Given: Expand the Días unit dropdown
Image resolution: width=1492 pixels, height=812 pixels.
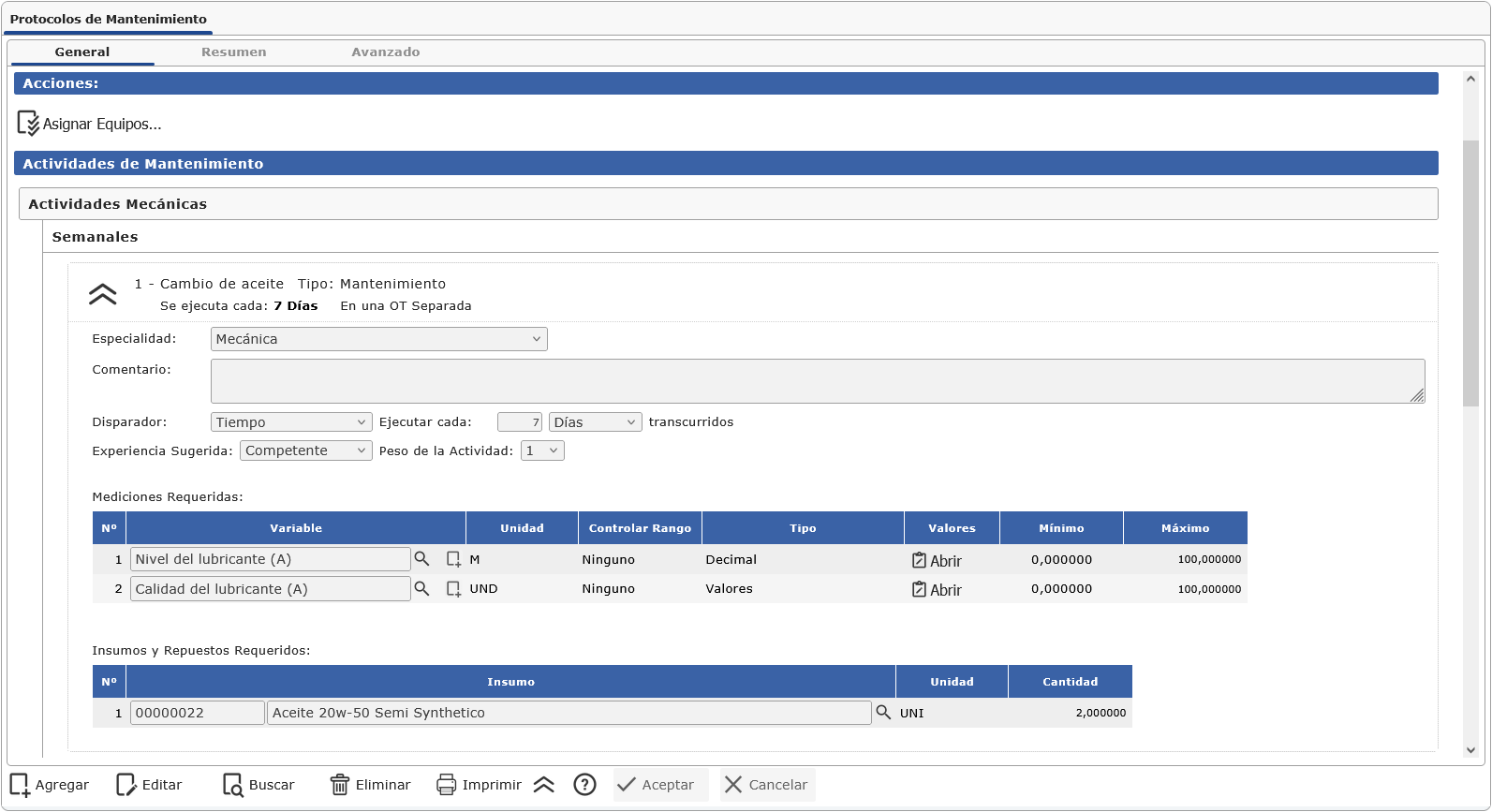Looking at the screenshot, I should [x=595, y=422].
